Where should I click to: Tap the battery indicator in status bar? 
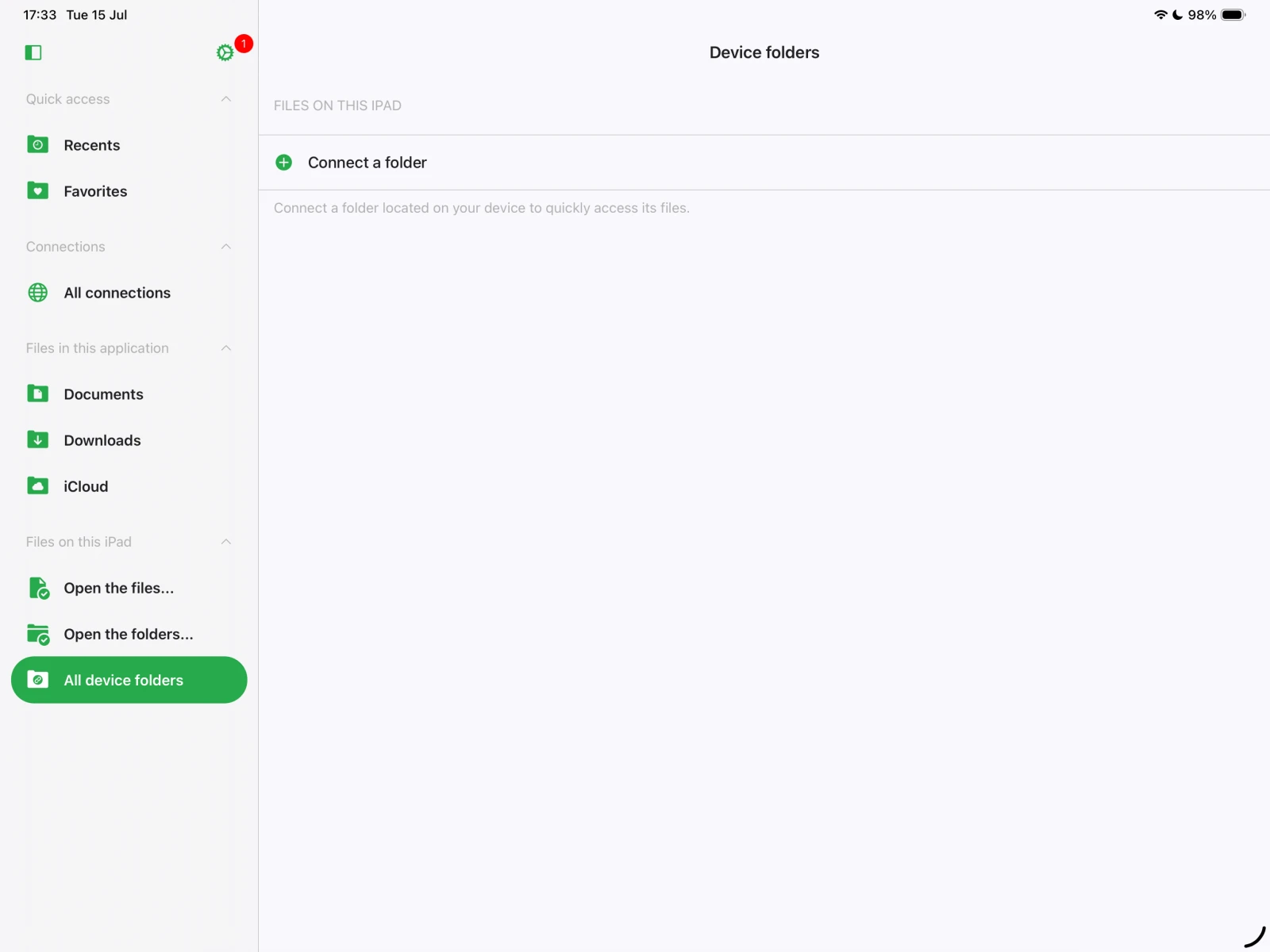(1233, 15)
